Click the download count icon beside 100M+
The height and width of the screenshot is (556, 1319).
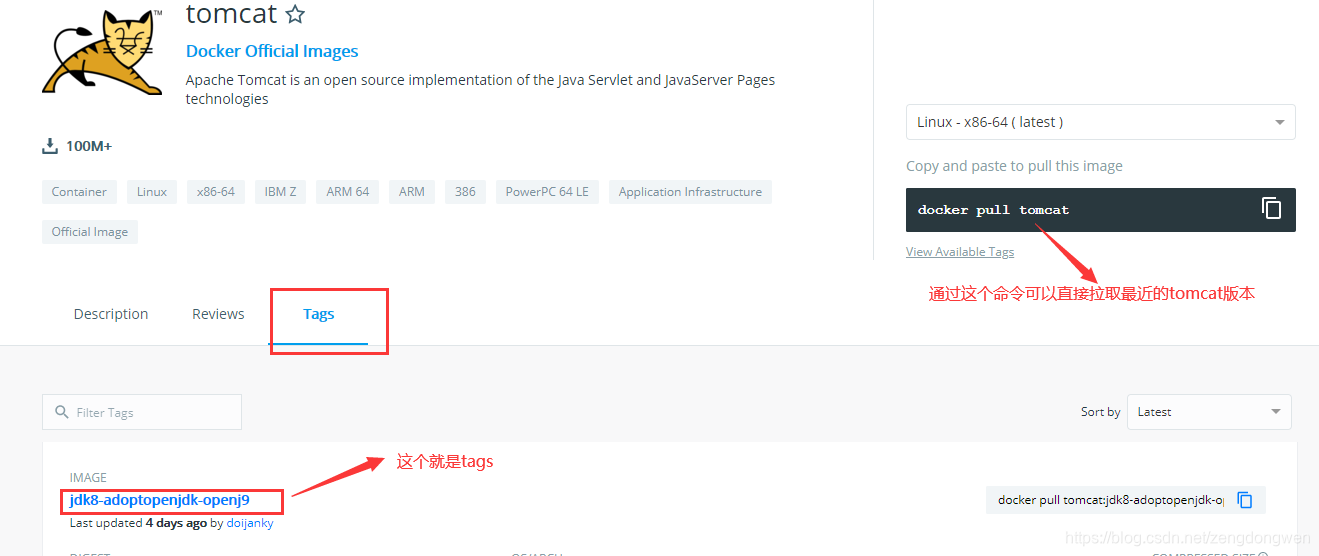coord(50,146)
